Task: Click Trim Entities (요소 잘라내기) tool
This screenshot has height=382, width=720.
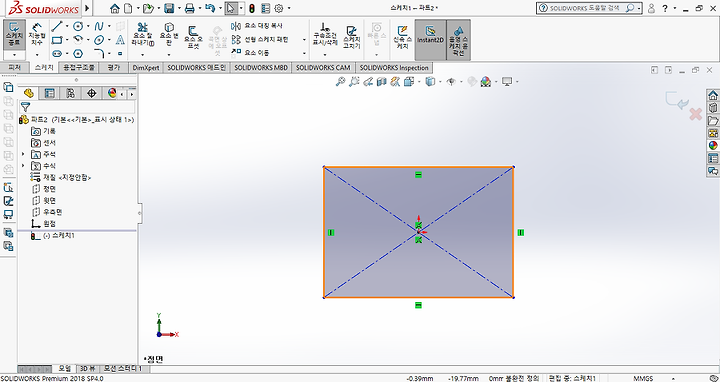Action: (x=143, y=34)
